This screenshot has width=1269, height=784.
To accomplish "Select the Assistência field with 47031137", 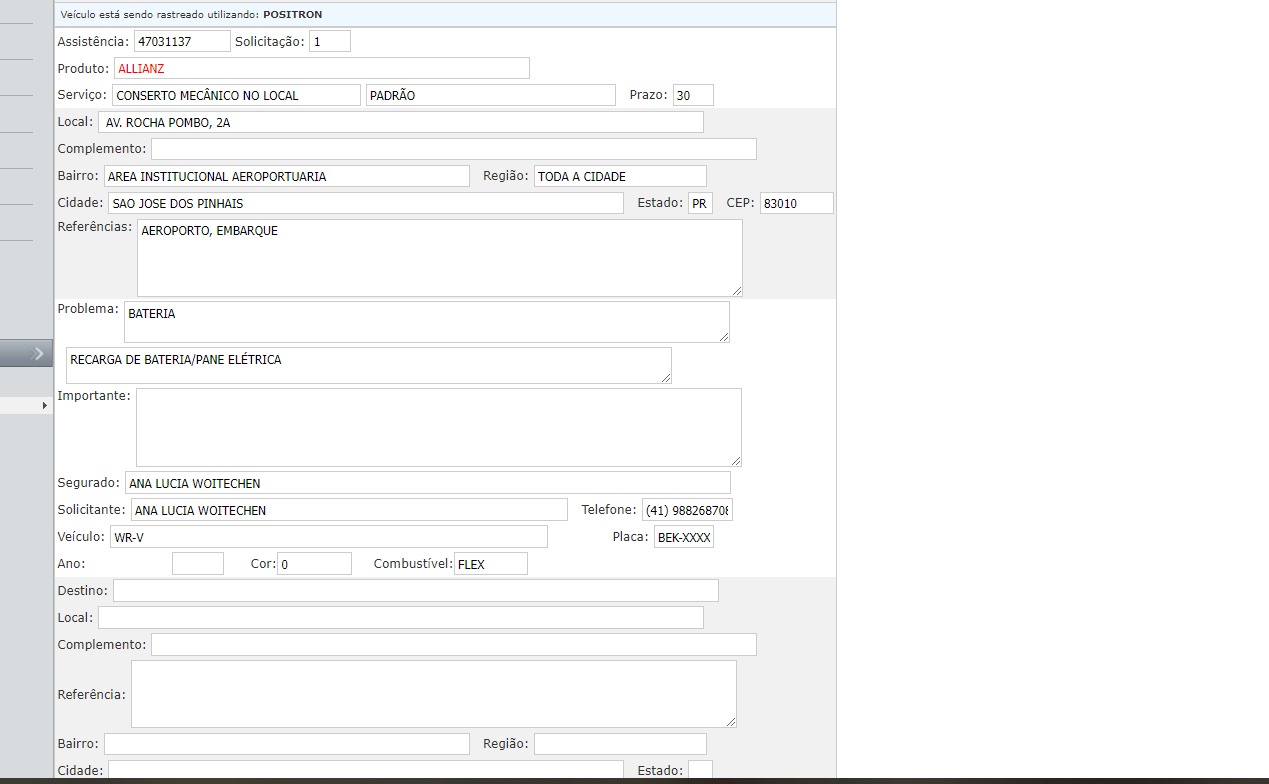I will point(182,41).
